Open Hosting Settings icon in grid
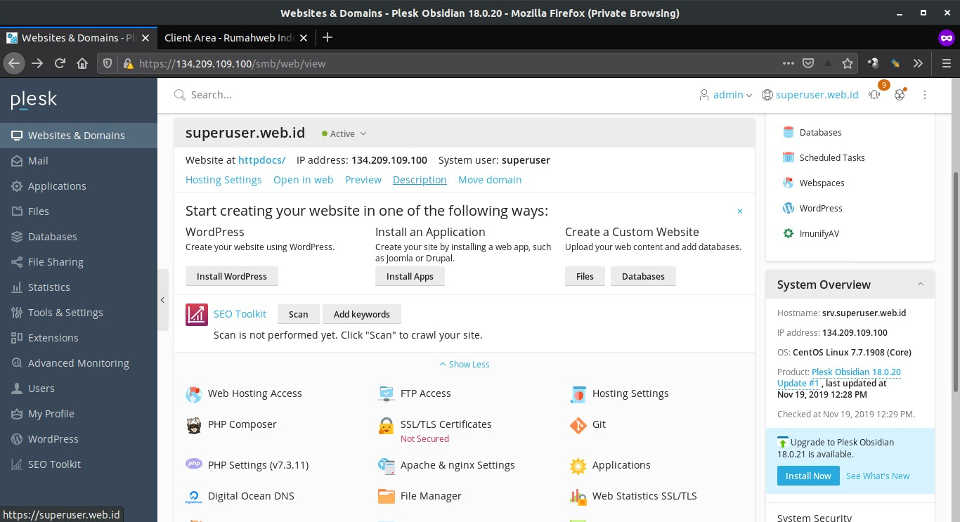This screenshot has width=960, height=522. point(578,394)
